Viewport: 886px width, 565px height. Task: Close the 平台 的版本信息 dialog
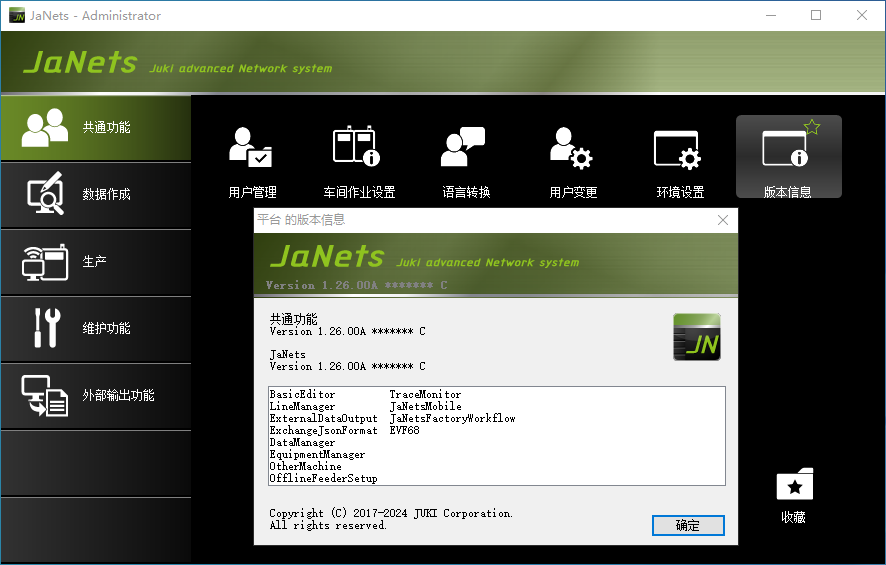[x=723, y=220]
